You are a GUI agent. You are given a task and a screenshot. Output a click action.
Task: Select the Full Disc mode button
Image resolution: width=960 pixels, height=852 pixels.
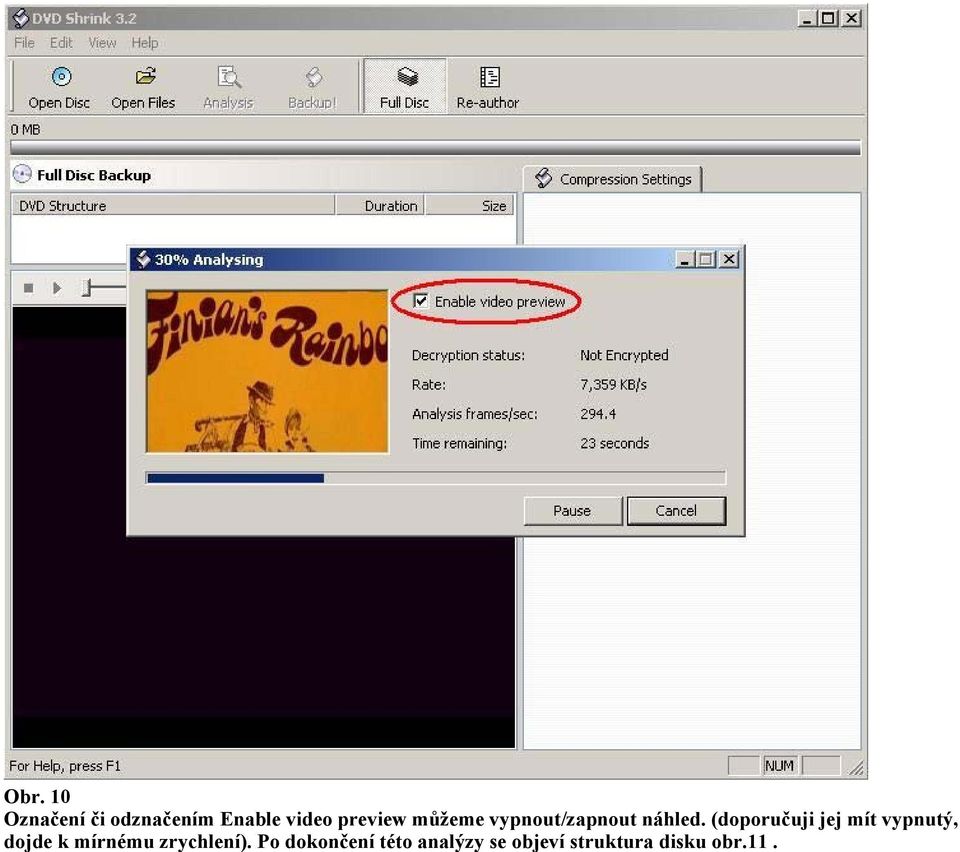pos(405,86)
